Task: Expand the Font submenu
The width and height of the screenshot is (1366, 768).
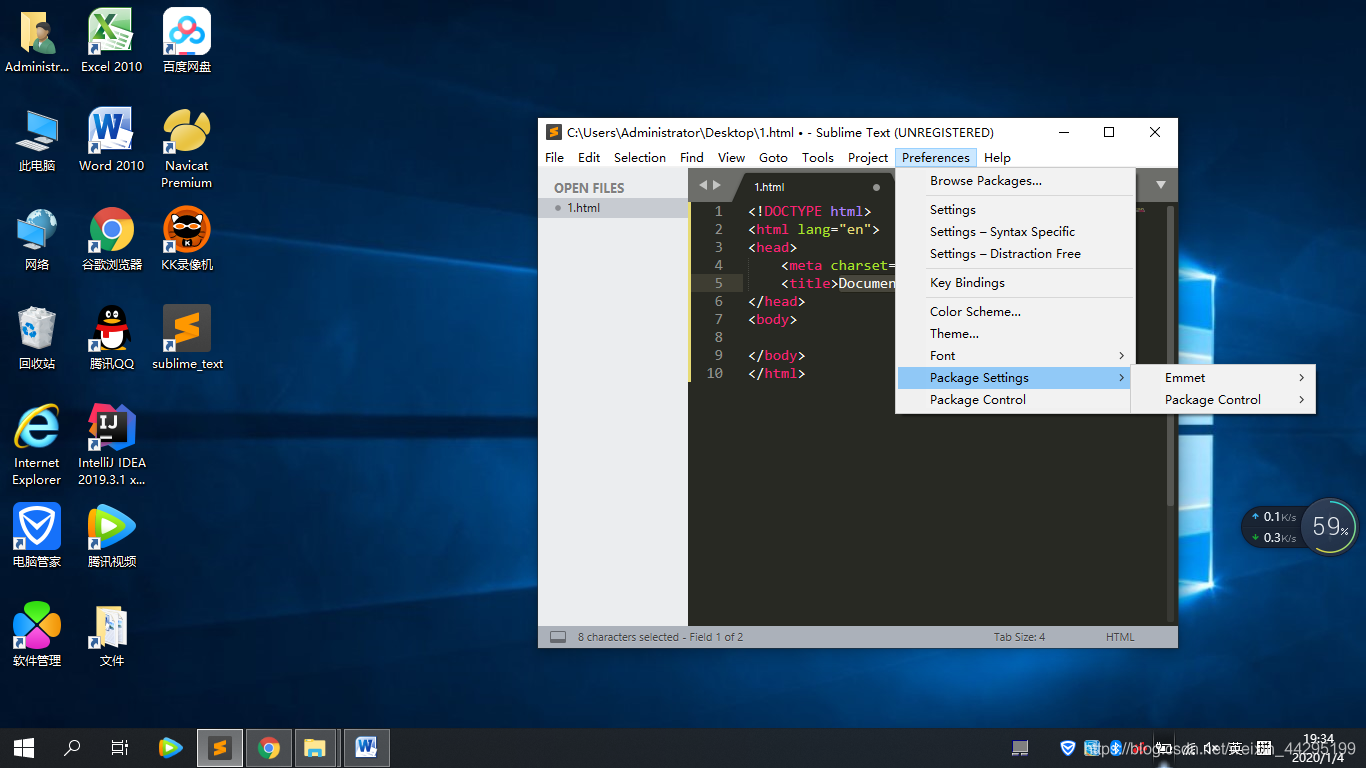Action: pyautogui.click(x=1015, y=356)
